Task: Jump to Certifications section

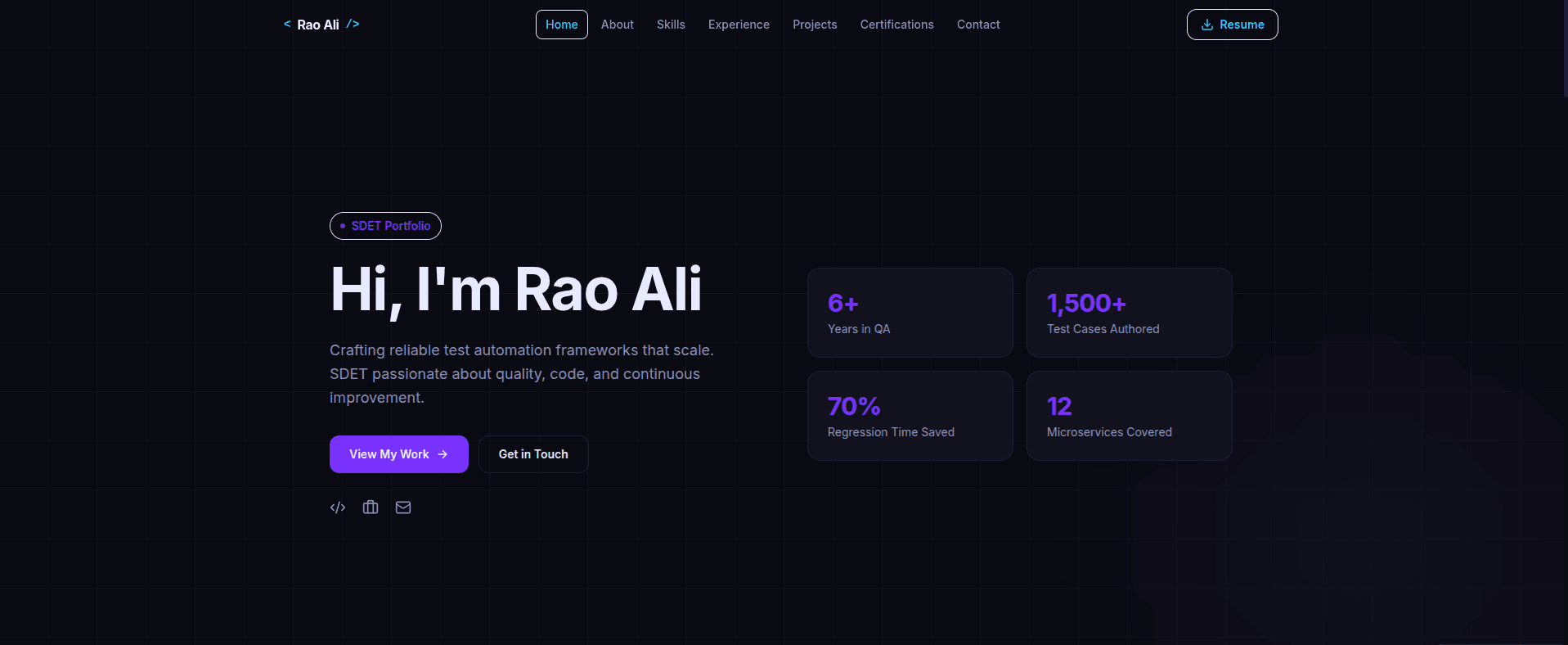Action: click(x=896, y=25)
